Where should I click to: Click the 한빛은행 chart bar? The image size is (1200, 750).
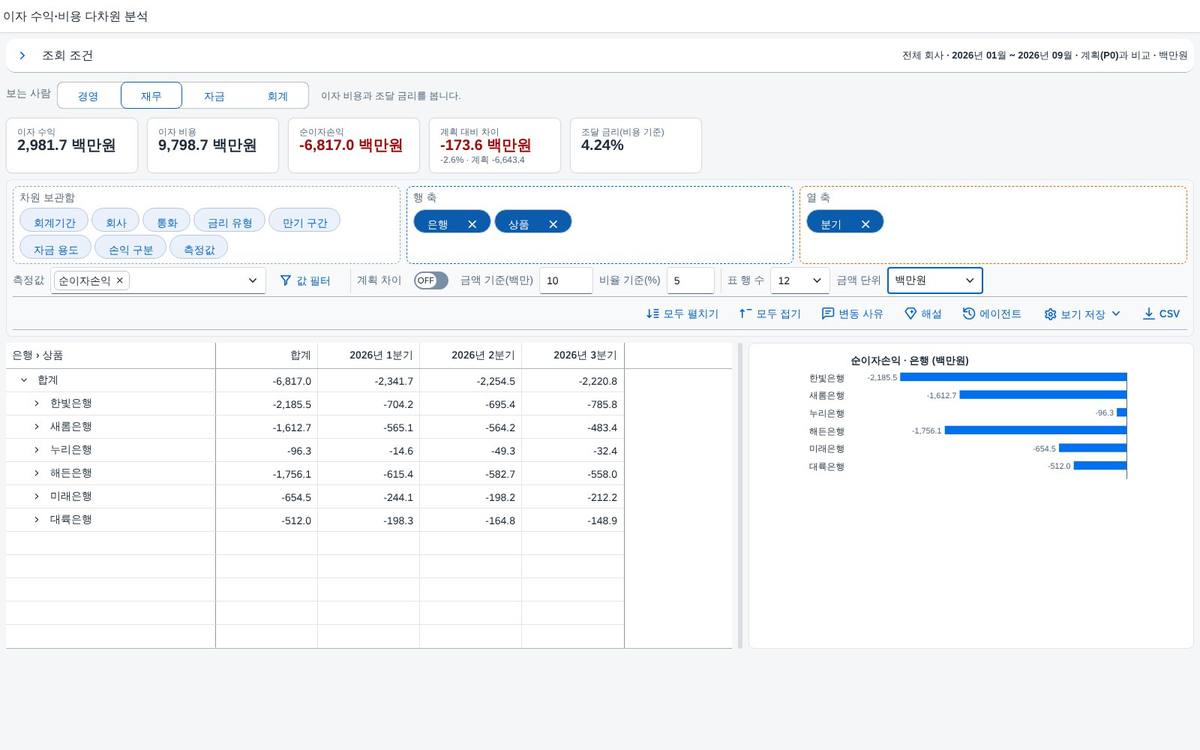point(1014,378)
